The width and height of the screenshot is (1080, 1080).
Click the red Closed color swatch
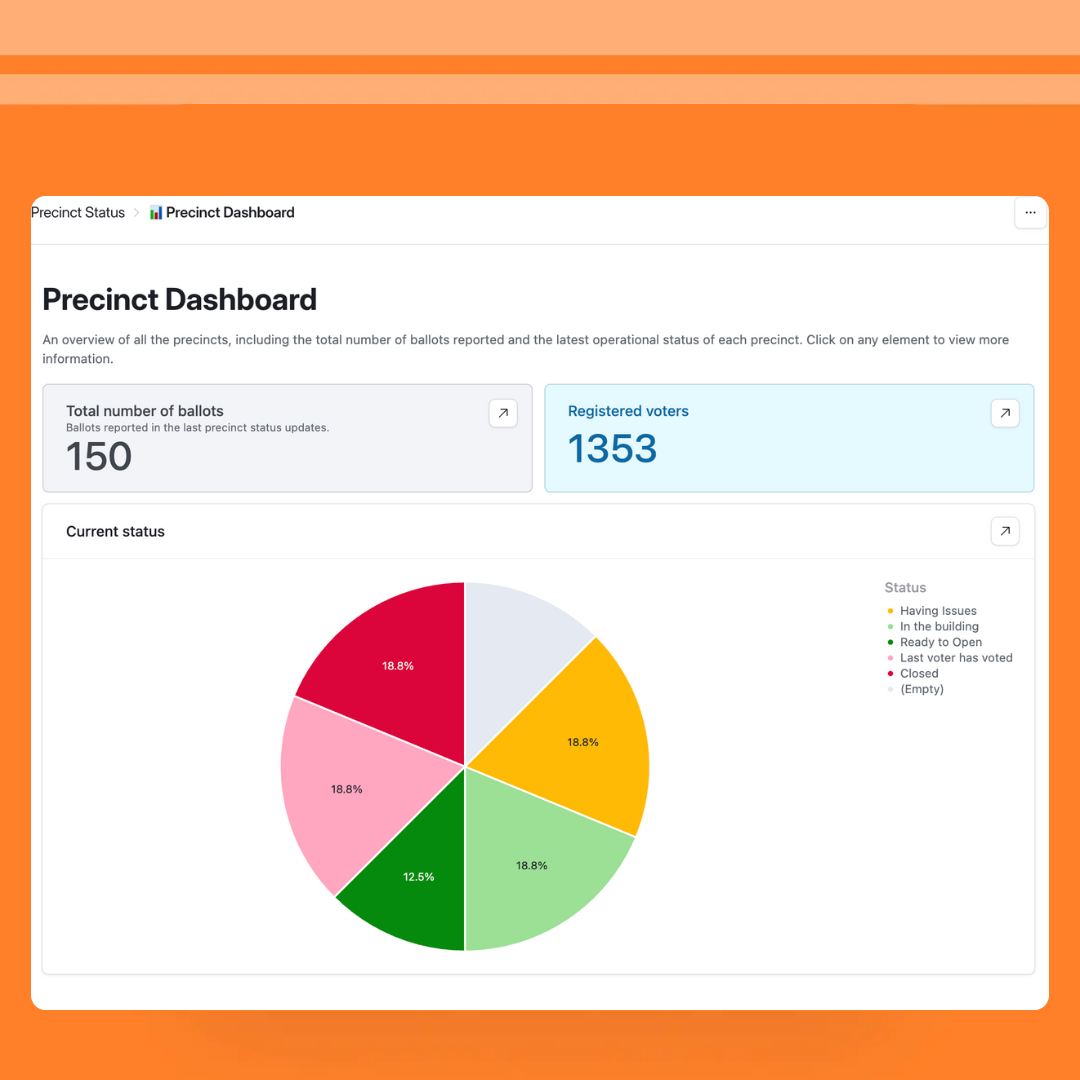pos(890,673)
